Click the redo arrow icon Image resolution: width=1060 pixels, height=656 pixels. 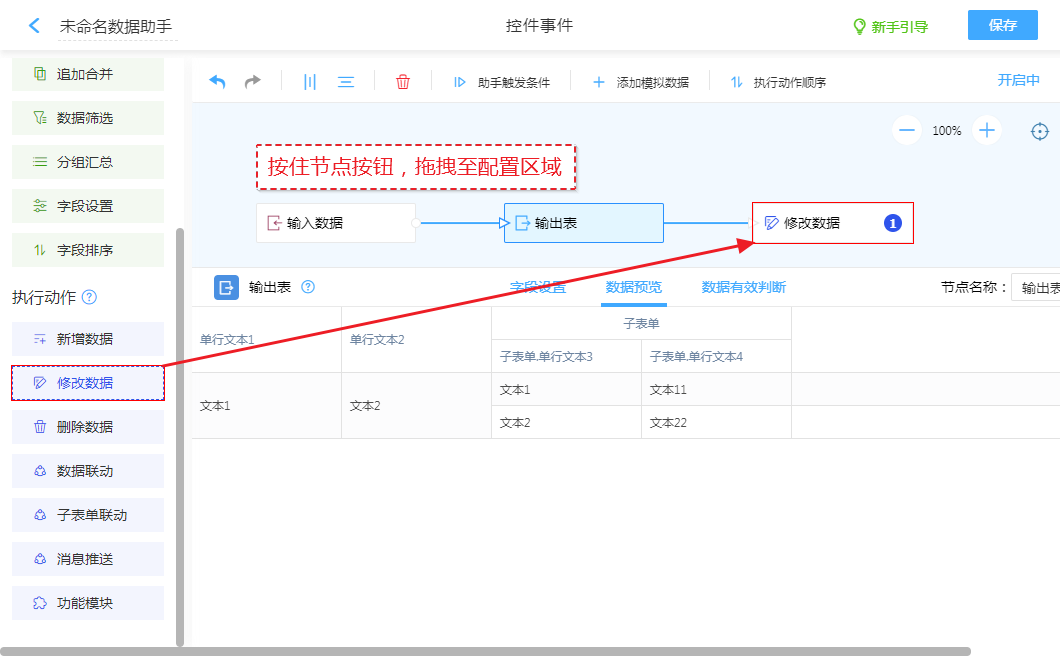tap(253, 82)
